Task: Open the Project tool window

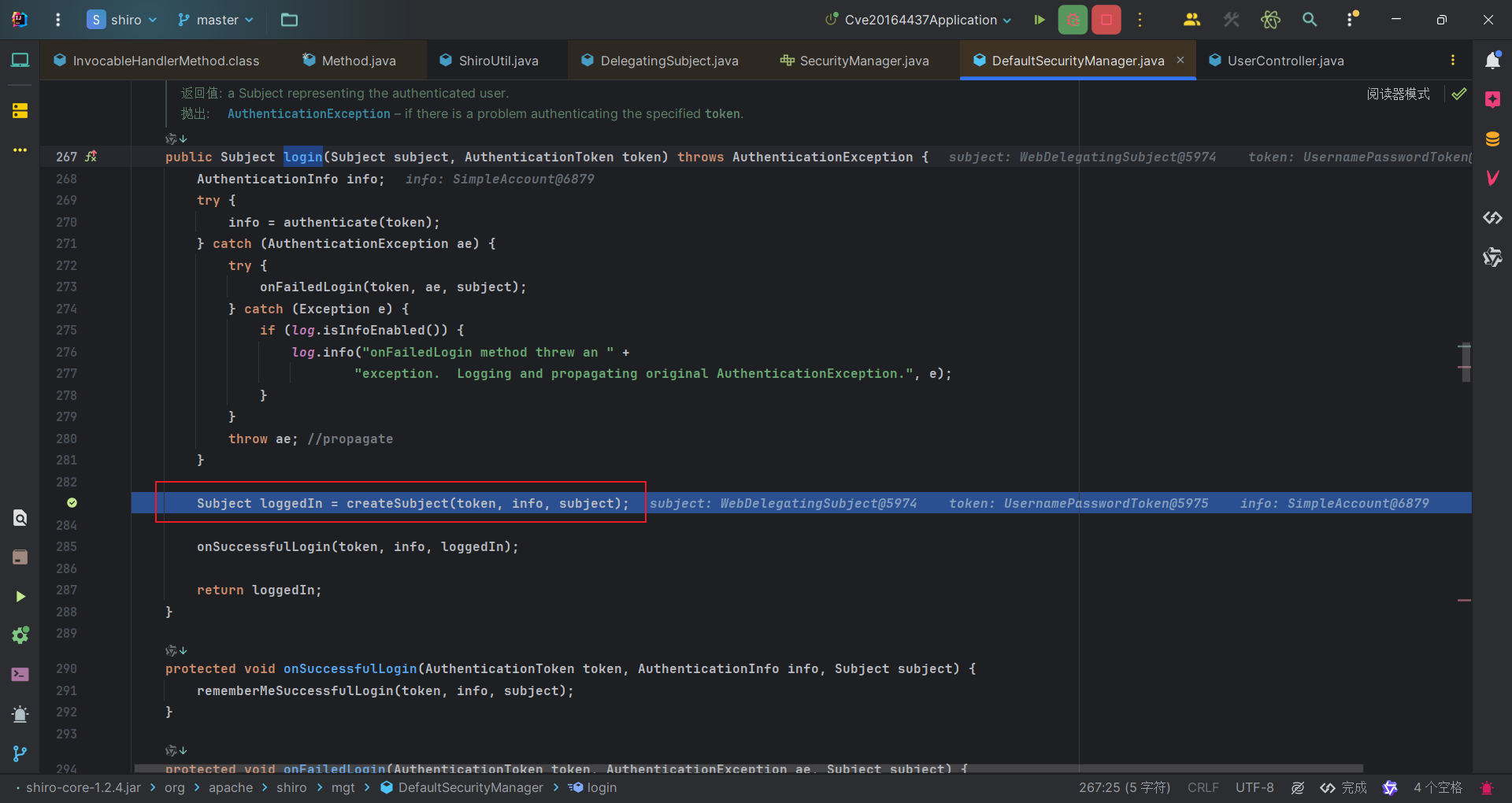Action: coord(20,60)
